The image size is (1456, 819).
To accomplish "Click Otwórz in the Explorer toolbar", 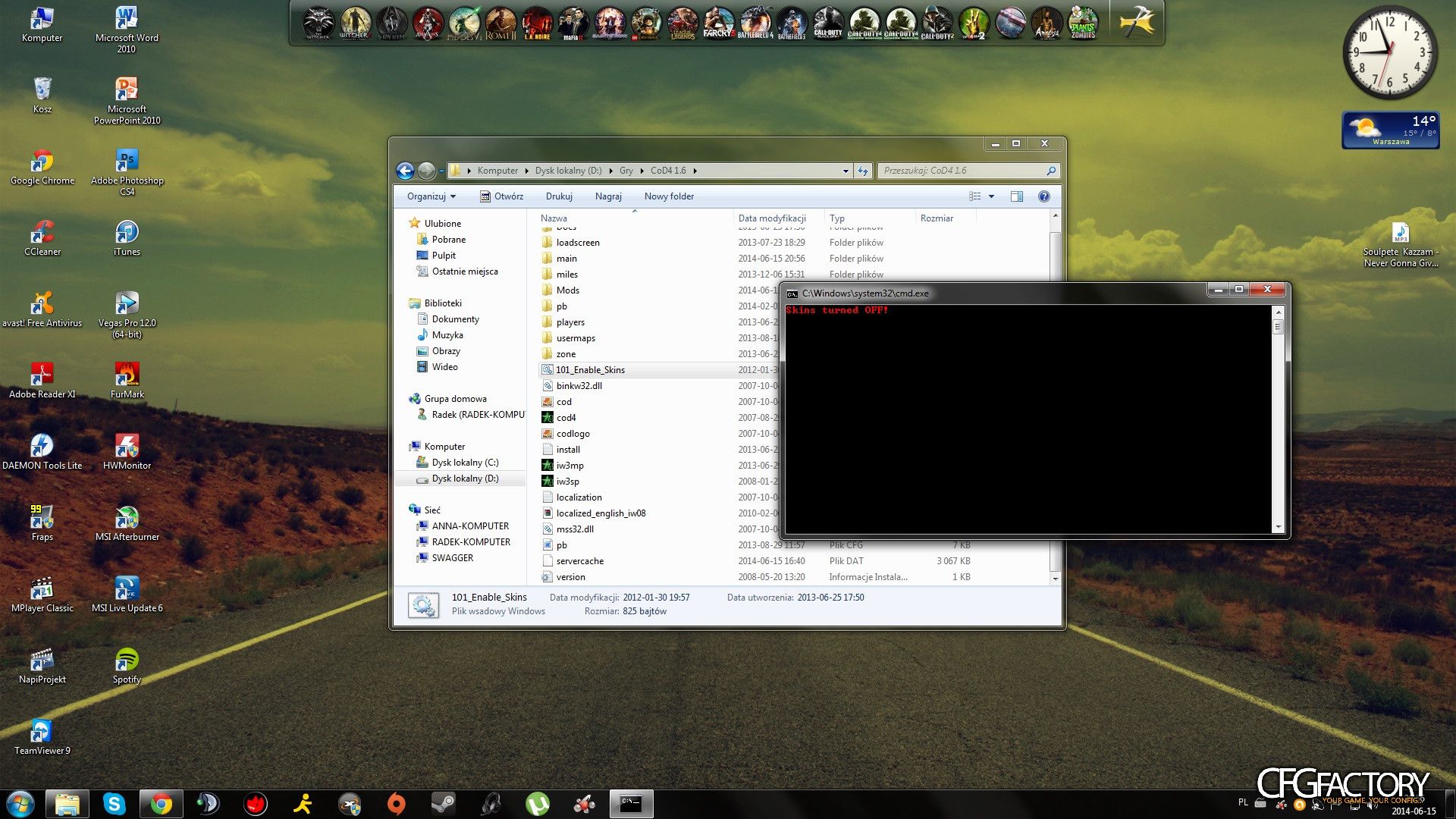I will 501,196.
